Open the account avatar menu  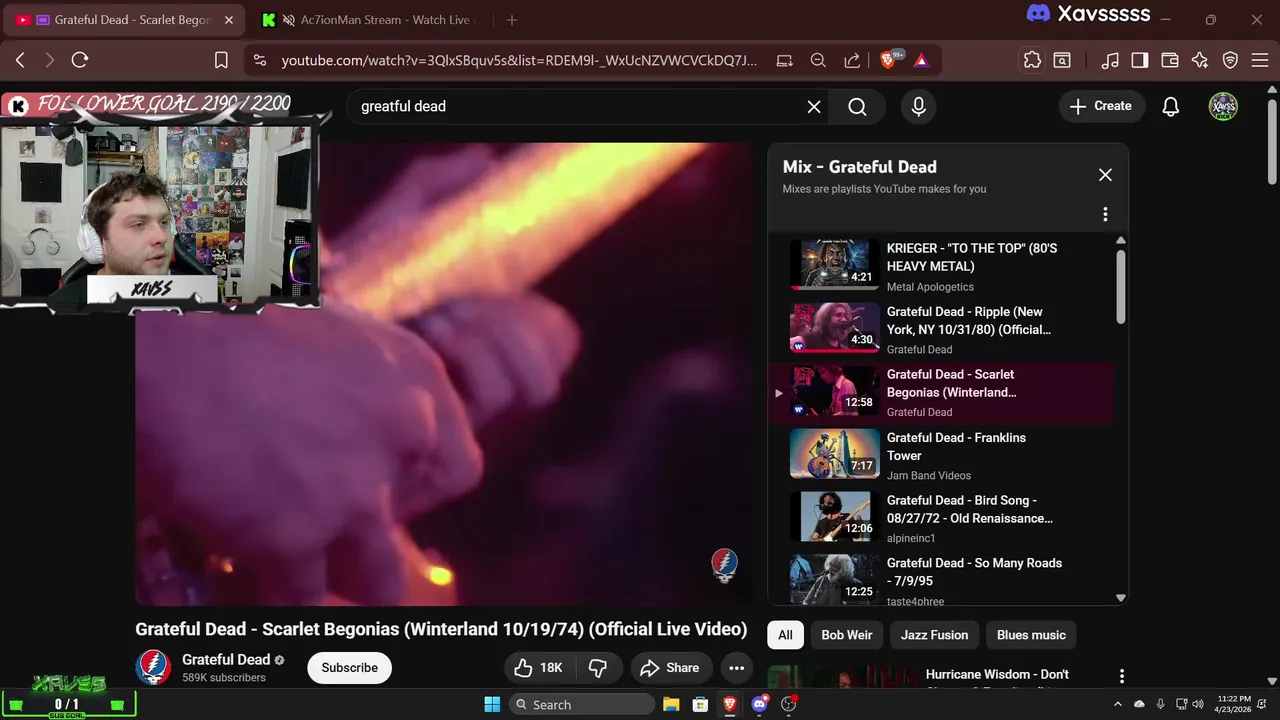[1223, 106]
